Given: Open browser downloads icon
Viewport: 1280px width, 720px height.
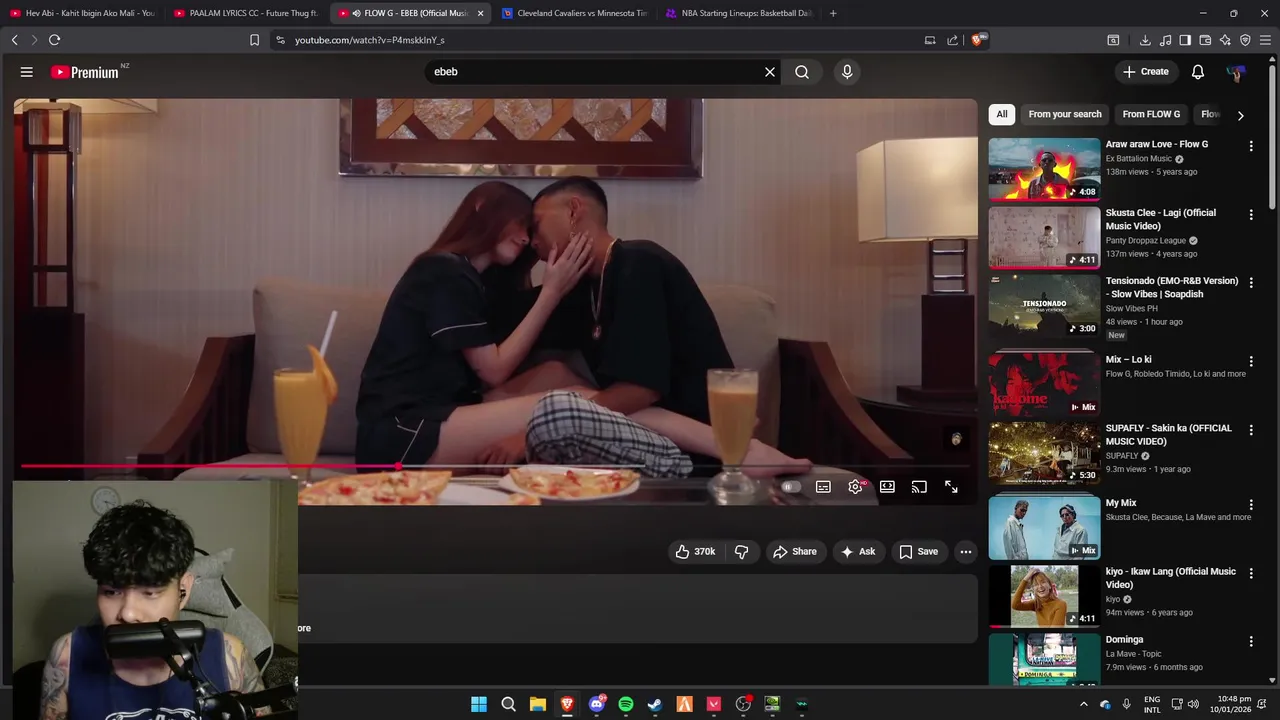Looking at the screenshot, I should pos(1145,40).
